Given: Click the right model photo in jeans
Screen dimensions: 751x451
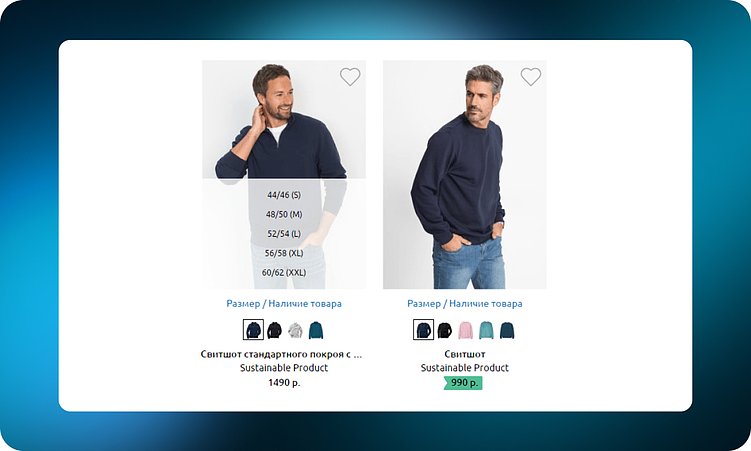Looking at the screenshot, I should 465,174.
